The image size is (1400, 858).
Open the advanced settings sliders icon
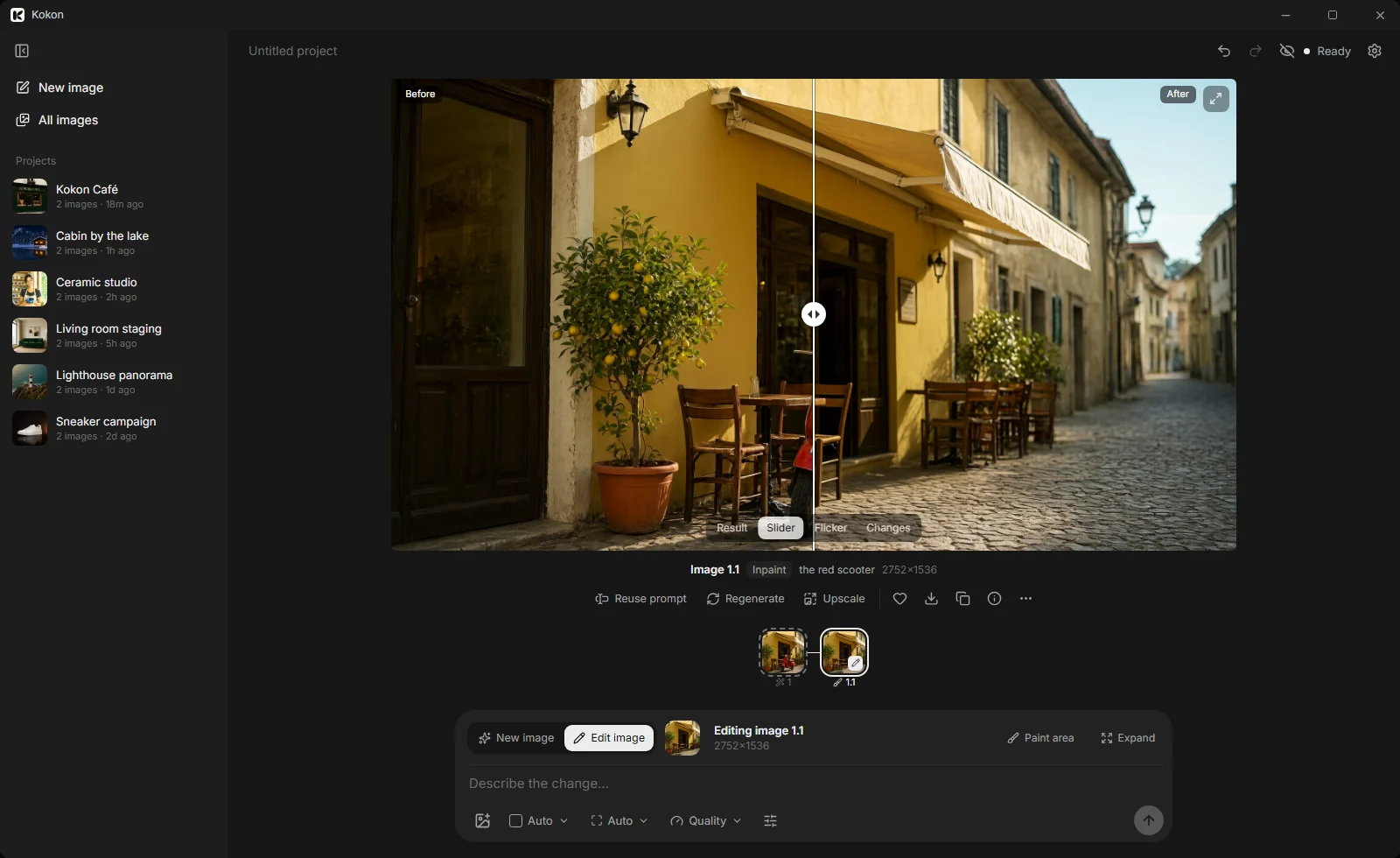click(770, 820)
